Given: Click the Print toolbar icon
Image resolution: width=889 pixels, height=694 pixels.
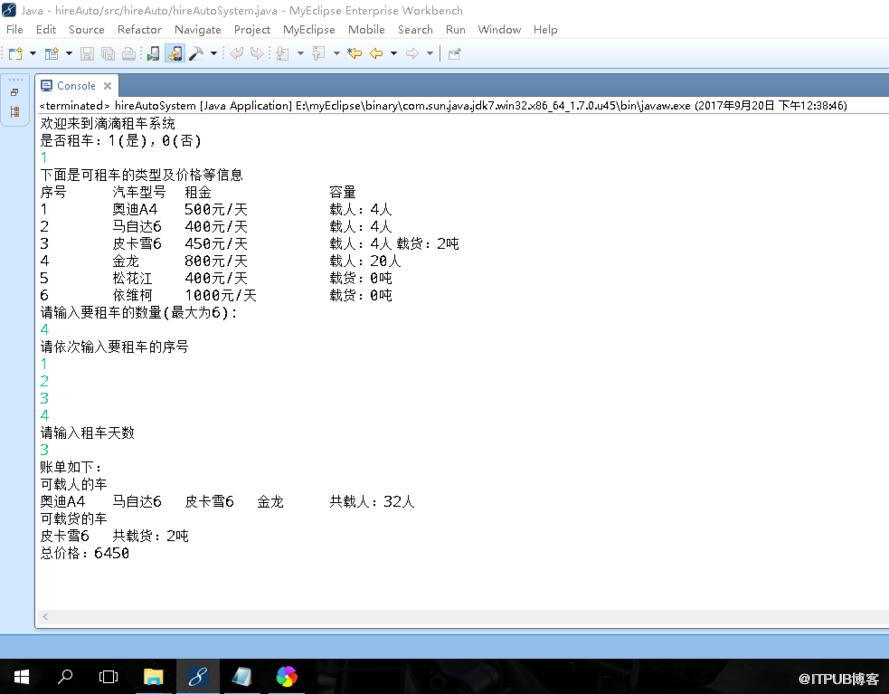Looking at the screenshot, I should click(x=129, y=54).
